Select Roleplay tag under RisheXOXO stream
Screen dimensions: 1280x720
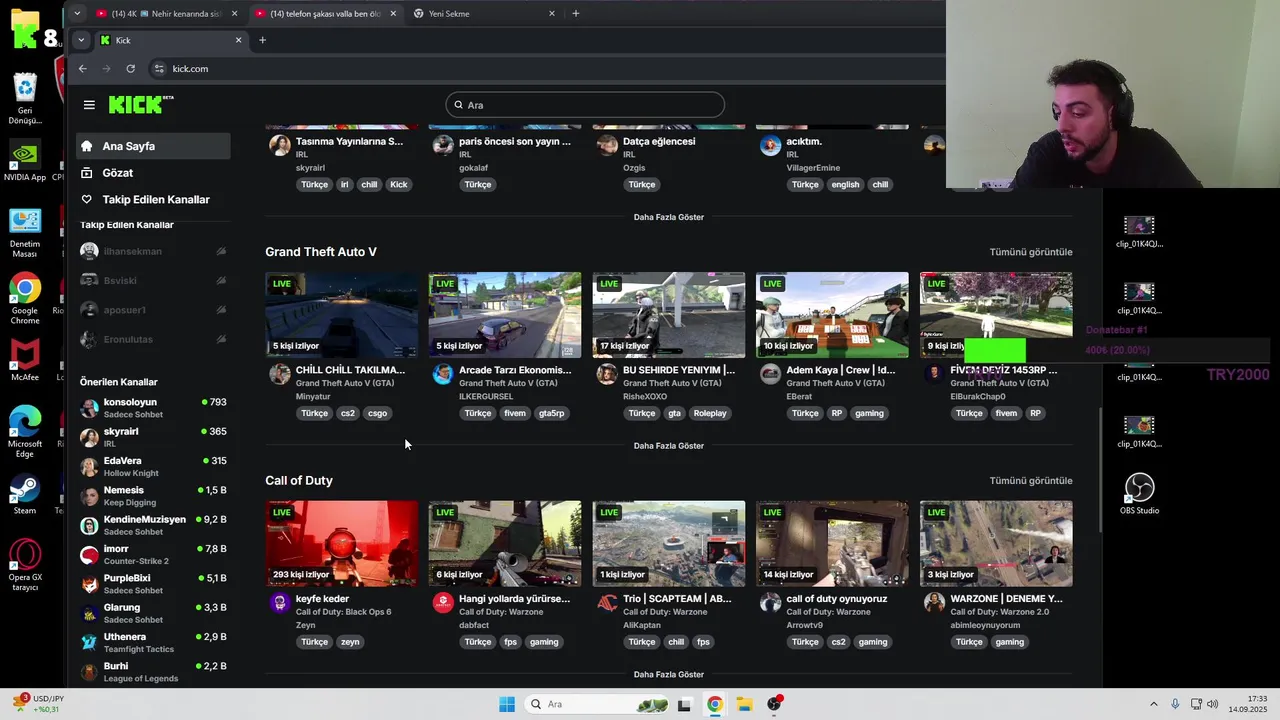(x=710, y=413)
